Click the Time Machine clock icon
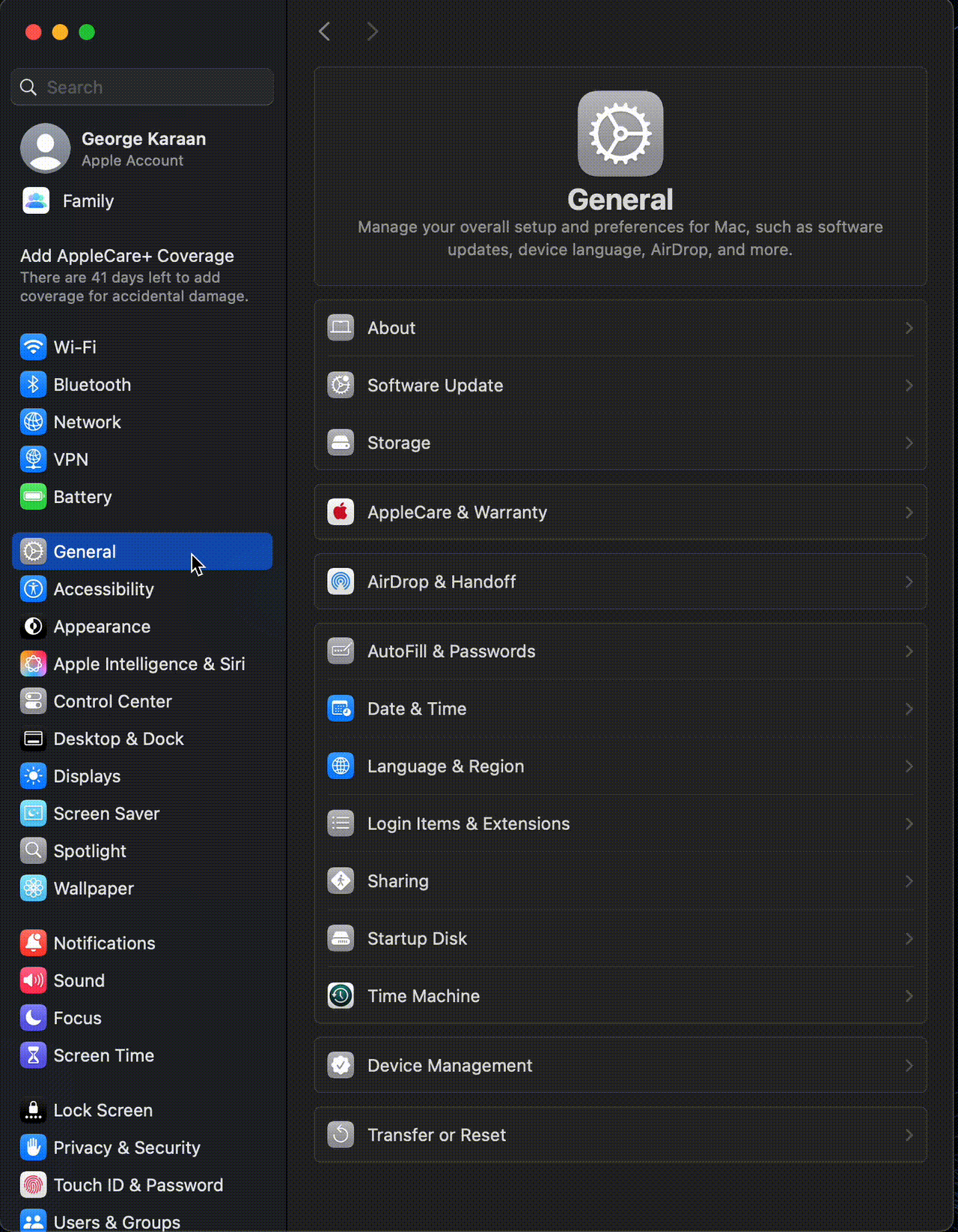The width and height of the screenshot is (958, 1232). coord(341,996)
